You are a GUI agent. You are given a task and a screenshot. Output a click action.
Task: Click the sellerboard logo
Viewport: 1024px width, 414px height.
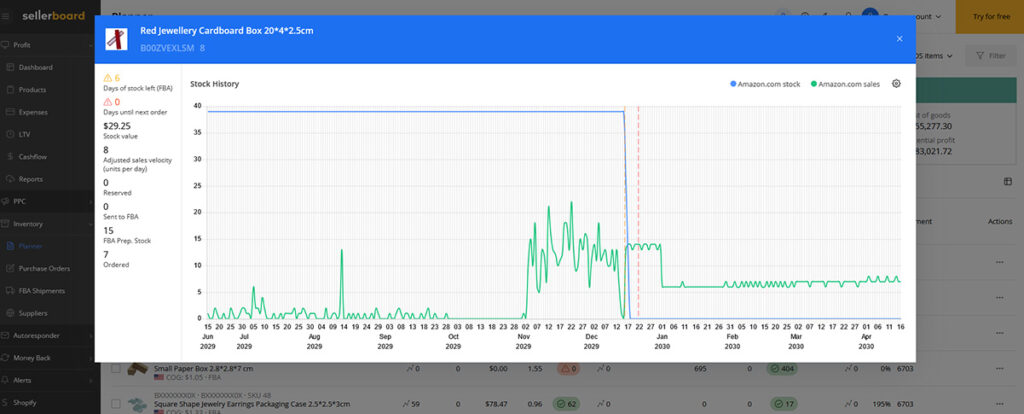54,16
